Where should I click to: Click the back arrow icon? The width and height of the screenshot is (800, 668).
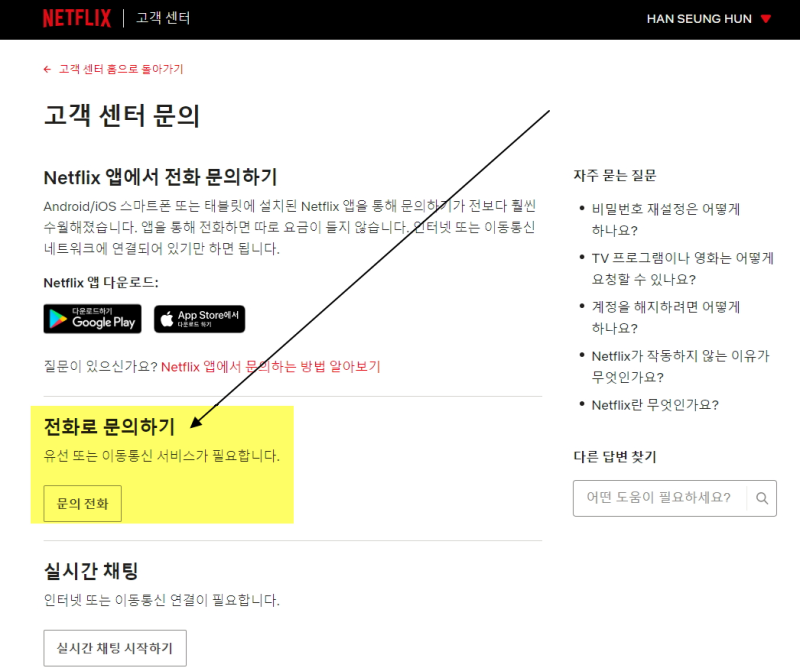click(47, 69)
